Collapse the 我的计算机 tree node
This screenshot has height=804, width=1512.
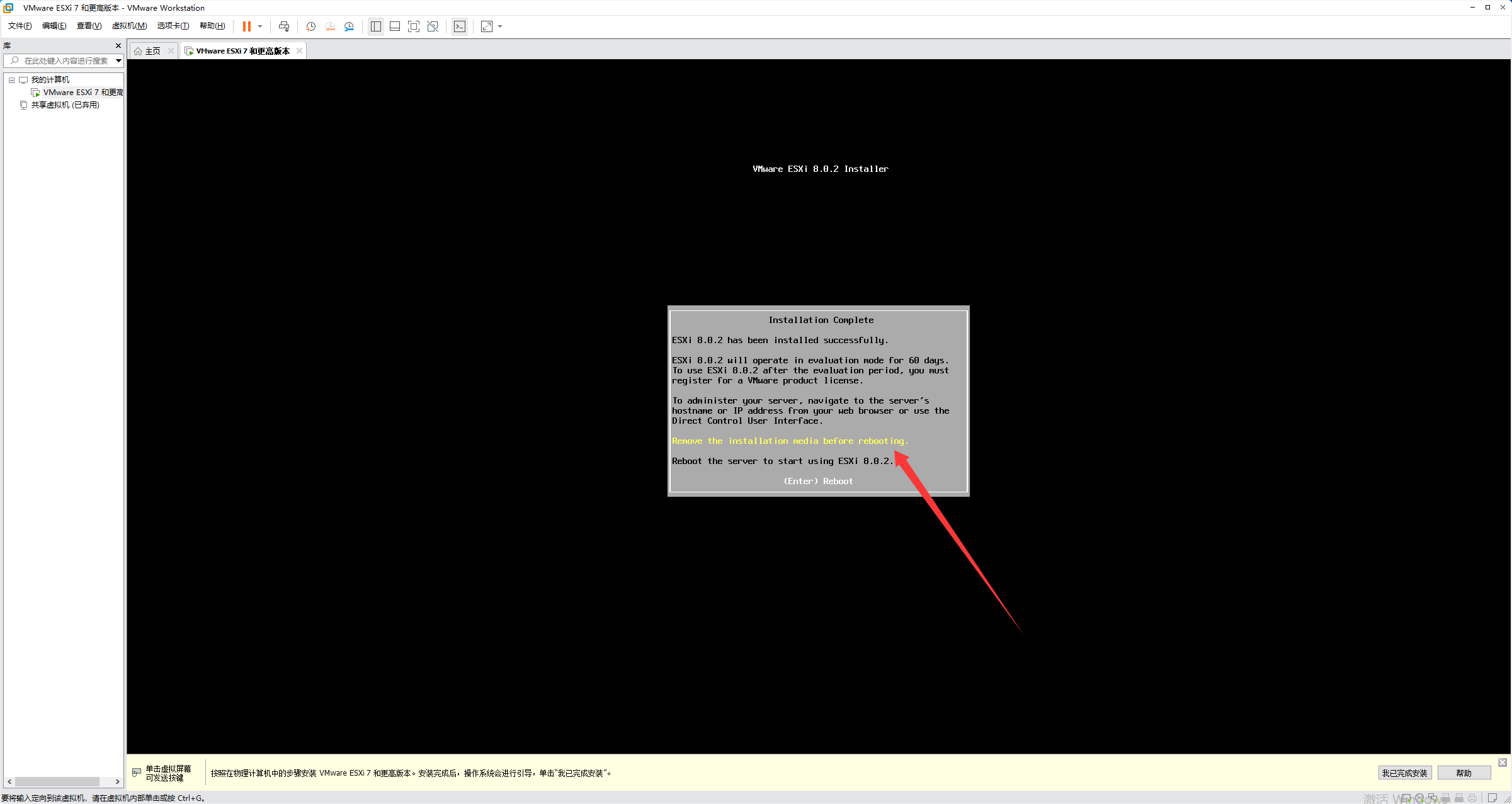pos(11,80)
